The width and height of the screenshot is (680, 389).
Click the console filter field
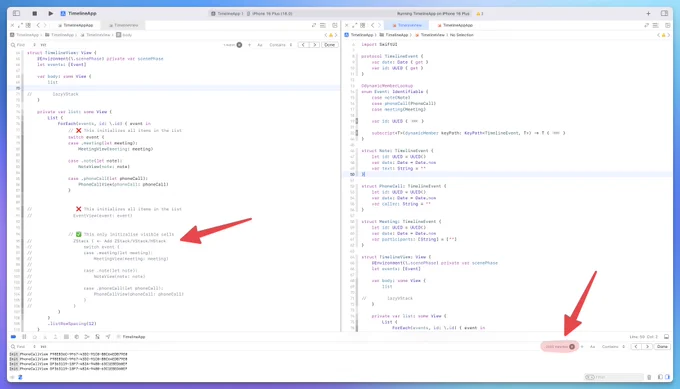[x=613, y=377]
